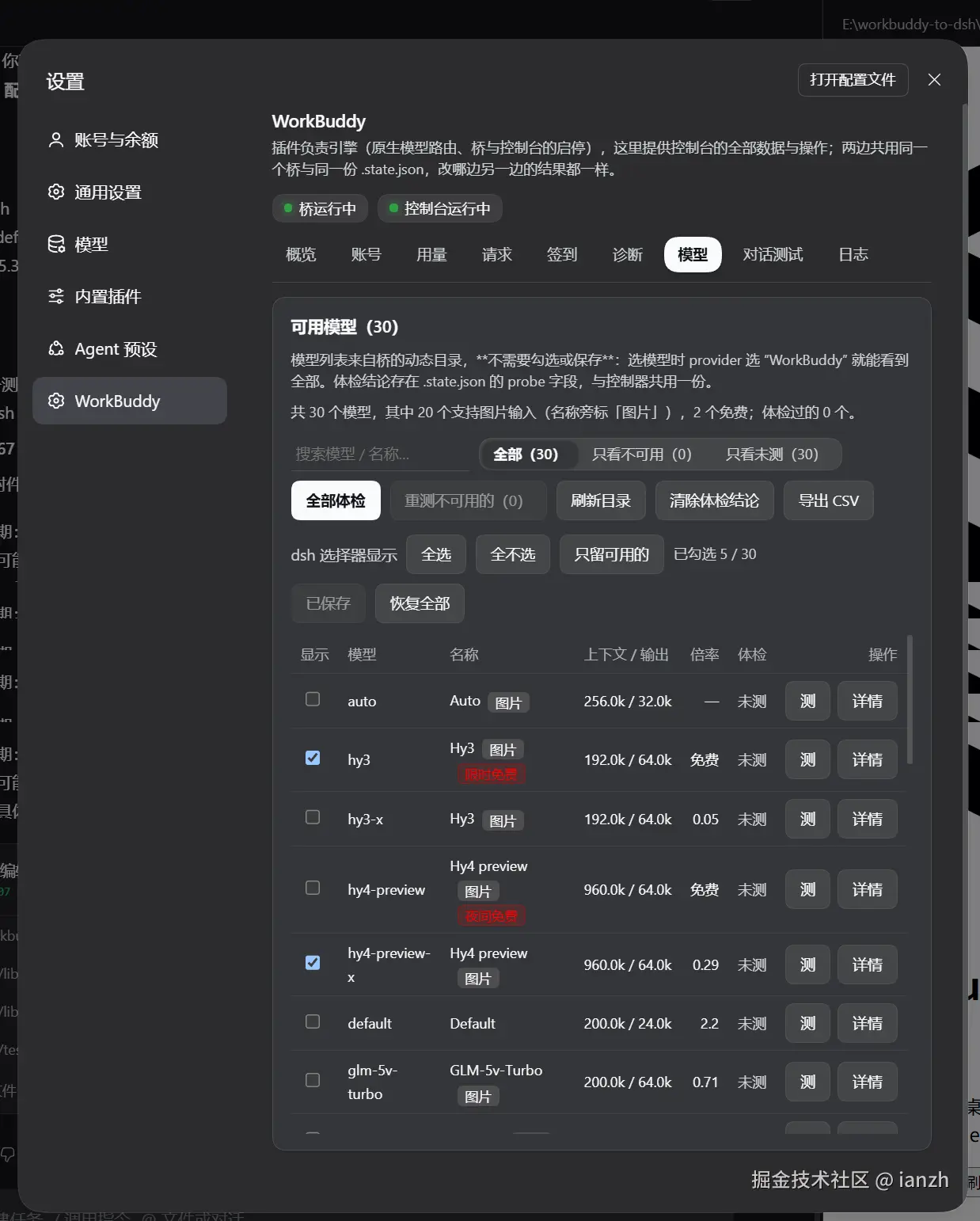Switch to 概览 tab

pos(301,254)
